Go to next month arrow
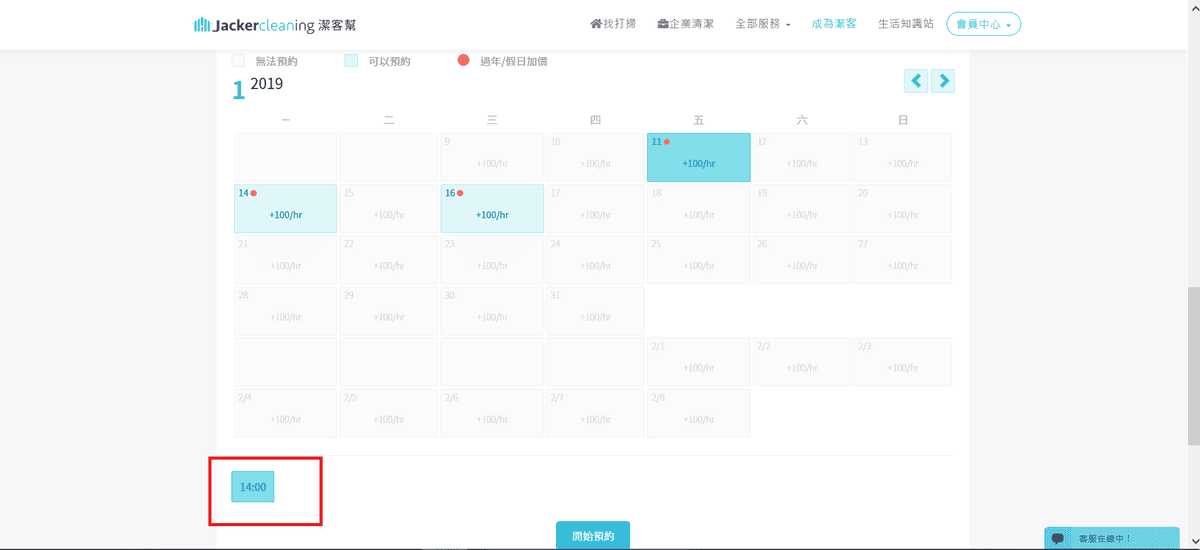The width and height of the screenshot is (1200, 550). [x=943, y=81]
